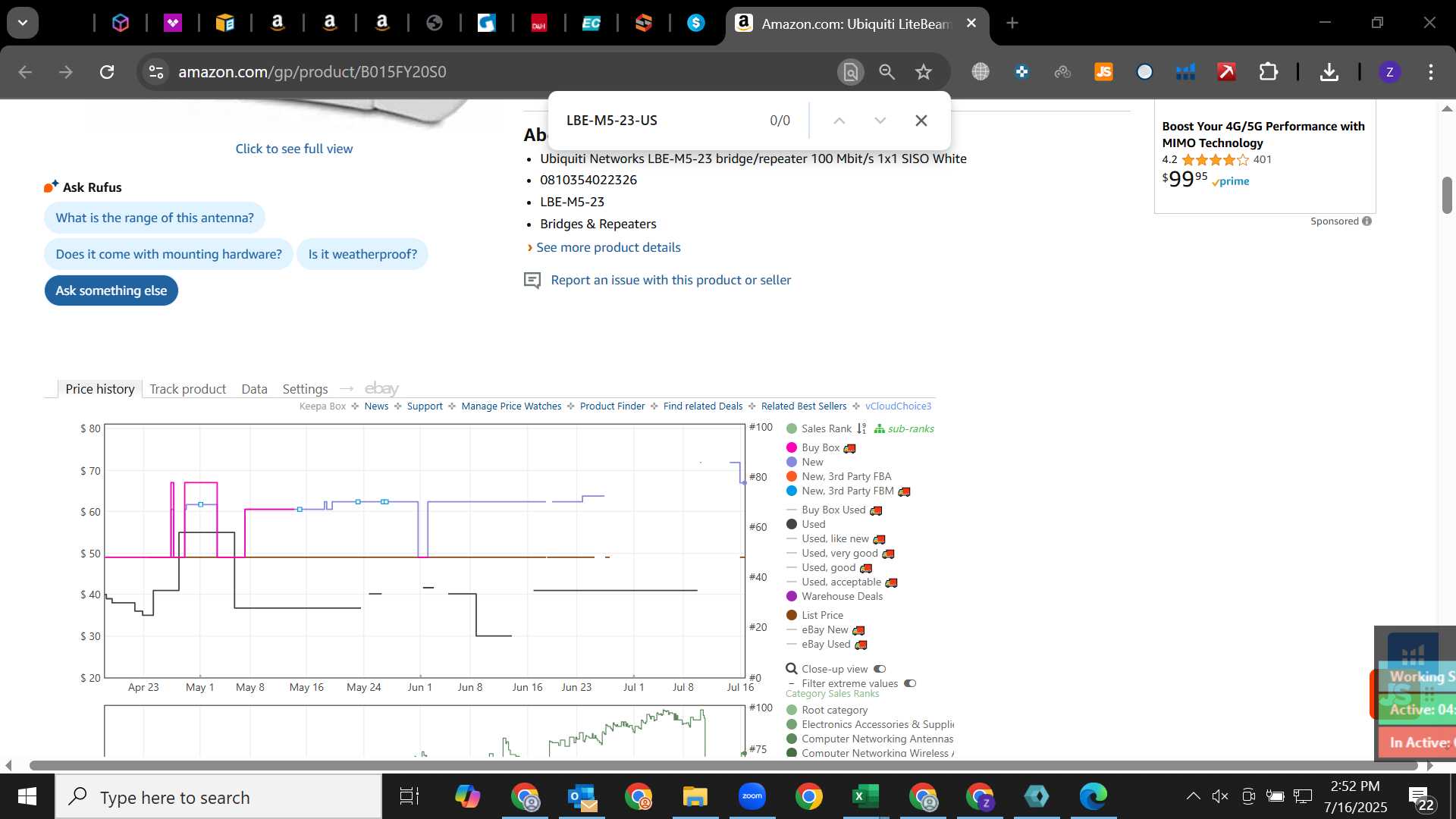This screenshot has height=819, width=1456.
Task: Bookmark this page with the star icon
Action: click(923, 72)
